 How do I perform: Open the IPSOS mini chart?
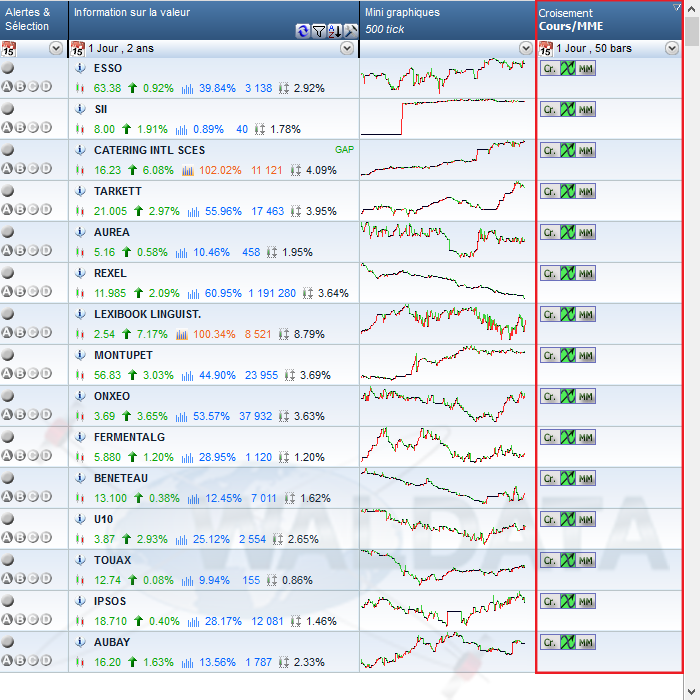[443, 609]
